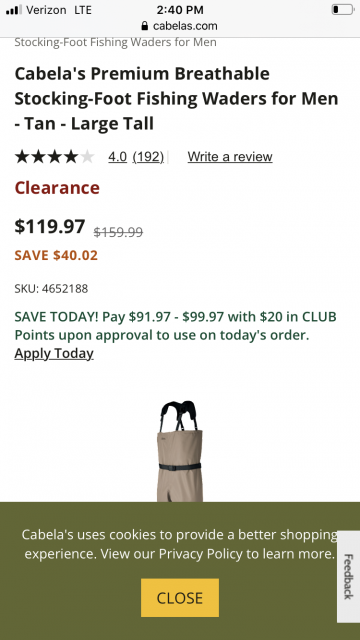View the (192) reviews count link
Screen dimensions: 360x640
[148, 157]
